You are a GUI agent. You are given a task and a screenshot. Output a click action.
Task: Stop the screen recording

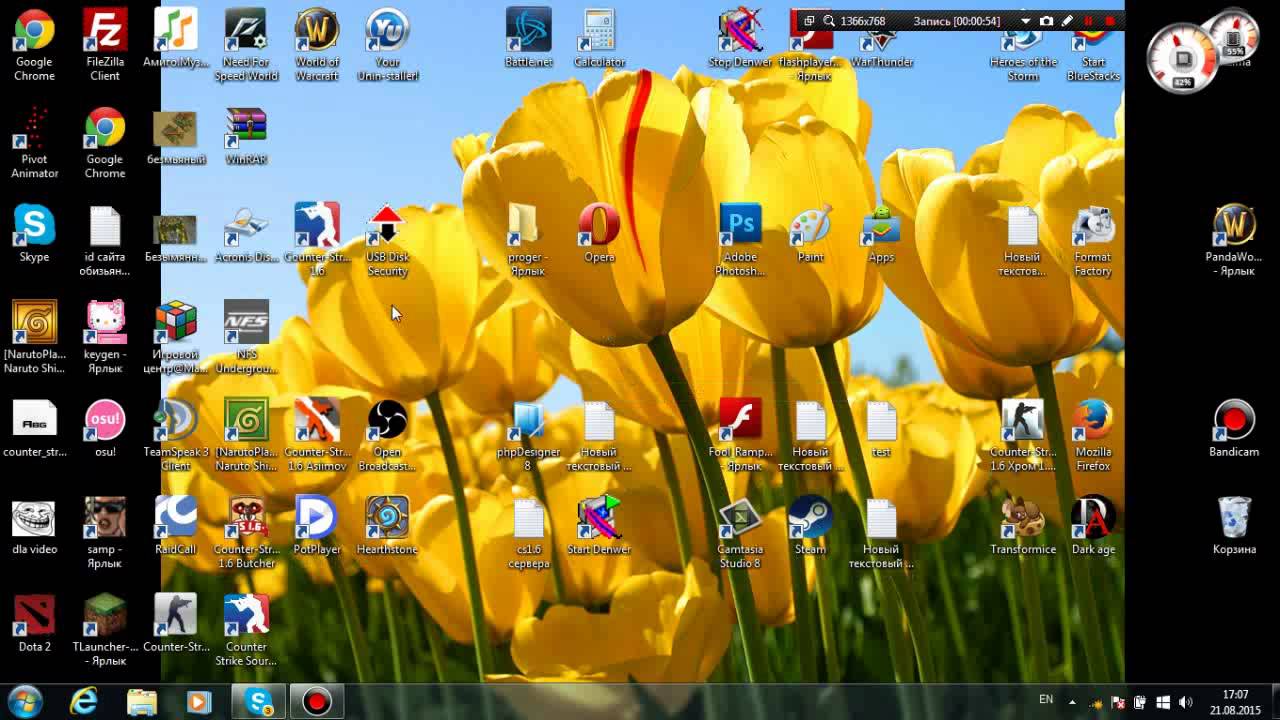[1109, 21]
